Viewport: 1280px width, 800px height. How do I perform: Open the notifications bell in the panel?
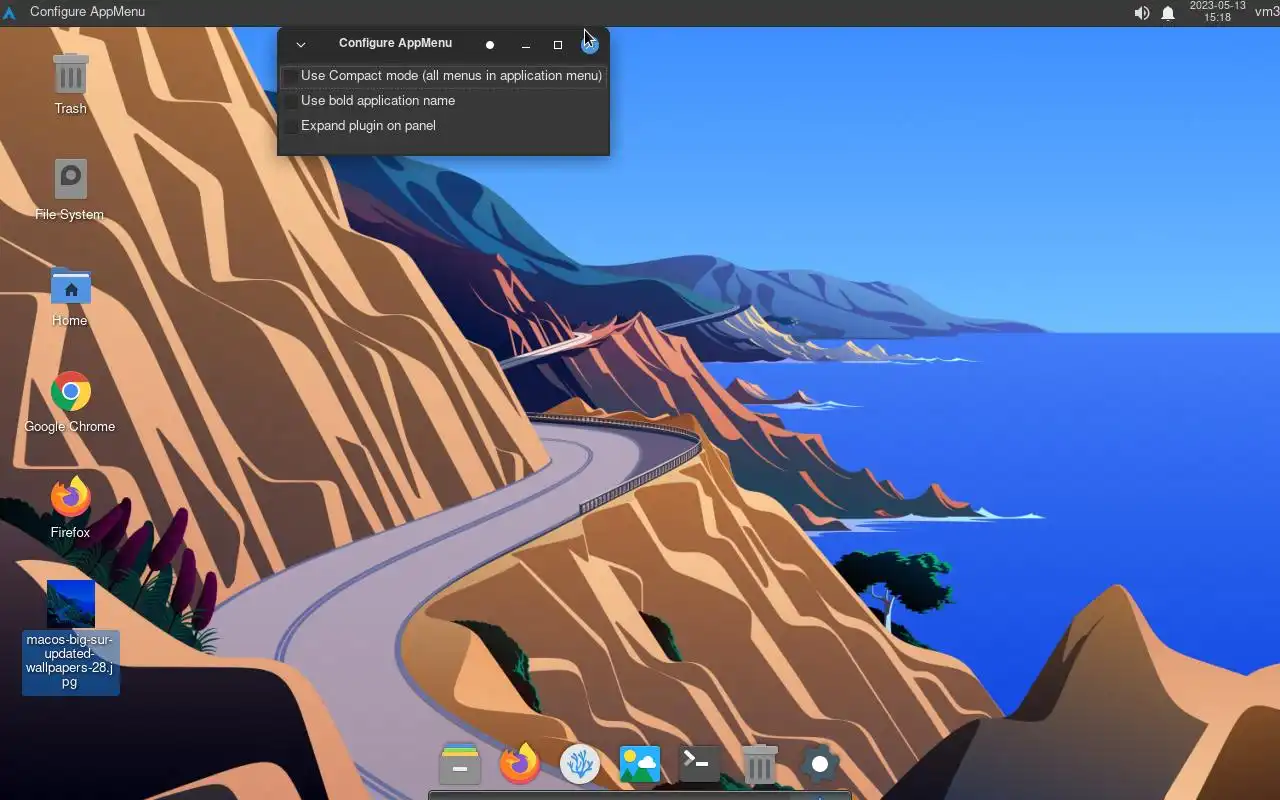(x=1168, y=13)
